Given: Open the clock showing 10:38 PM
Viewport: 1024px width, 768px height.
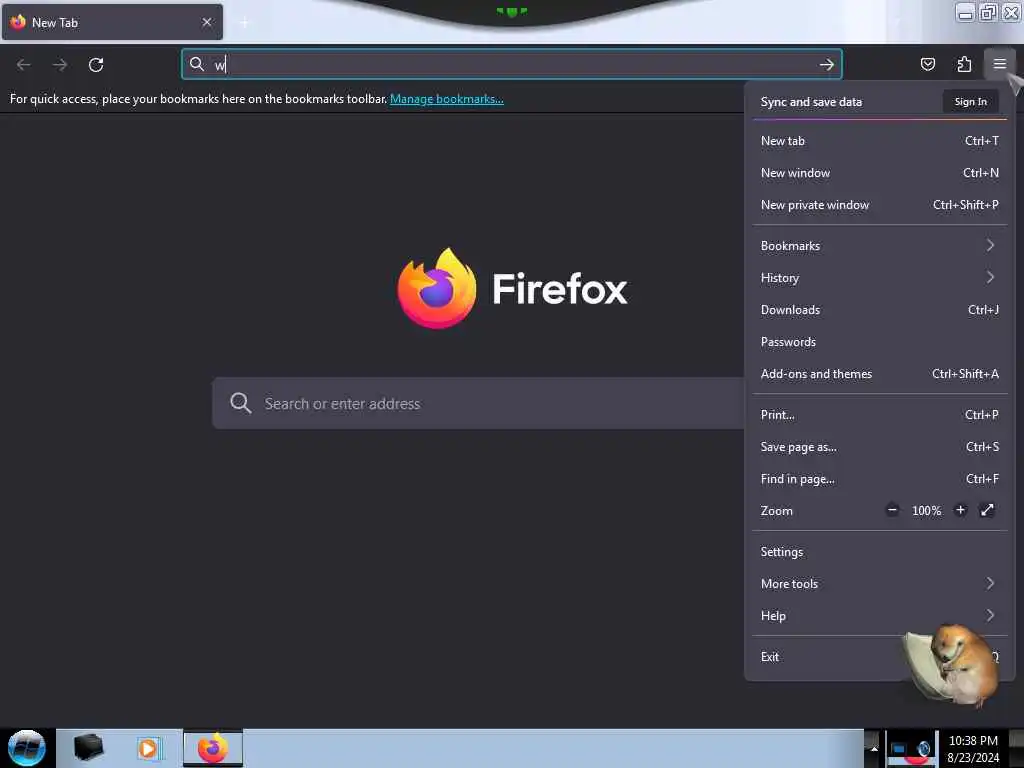Looking at the screenshot, I should [x=973, y=749].
